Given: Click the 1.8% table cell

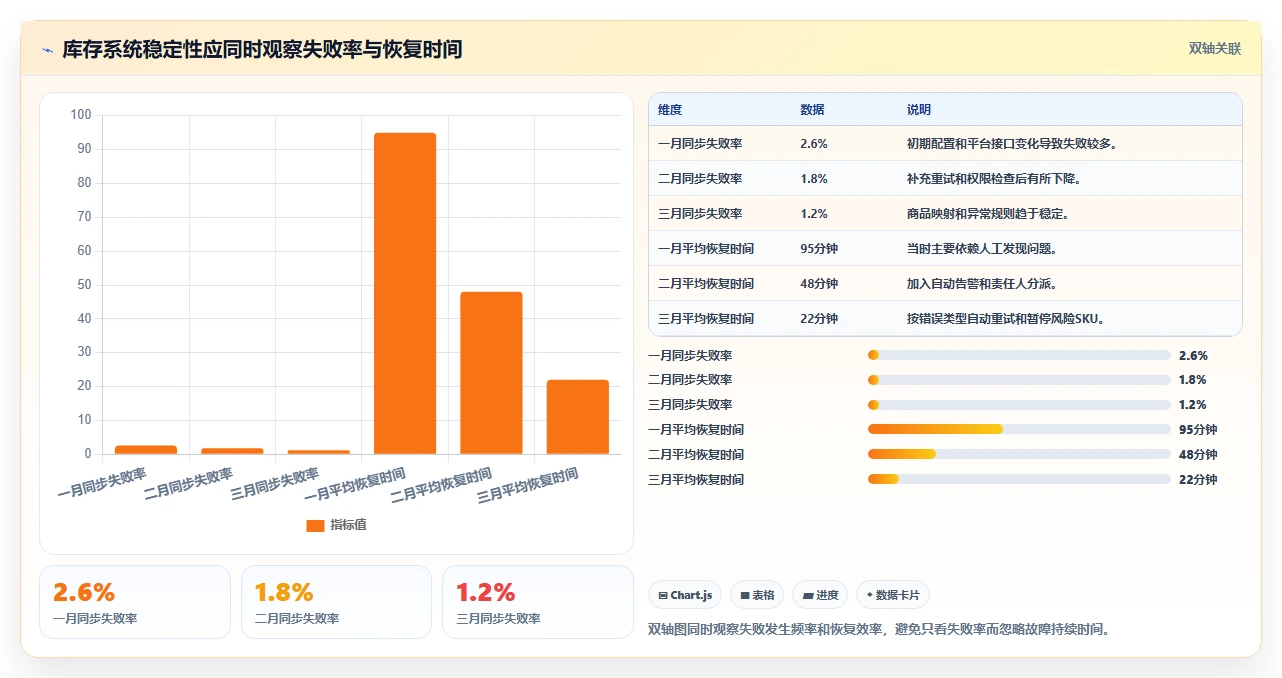Looking at the screenshot, I should [x=814, y=179].
